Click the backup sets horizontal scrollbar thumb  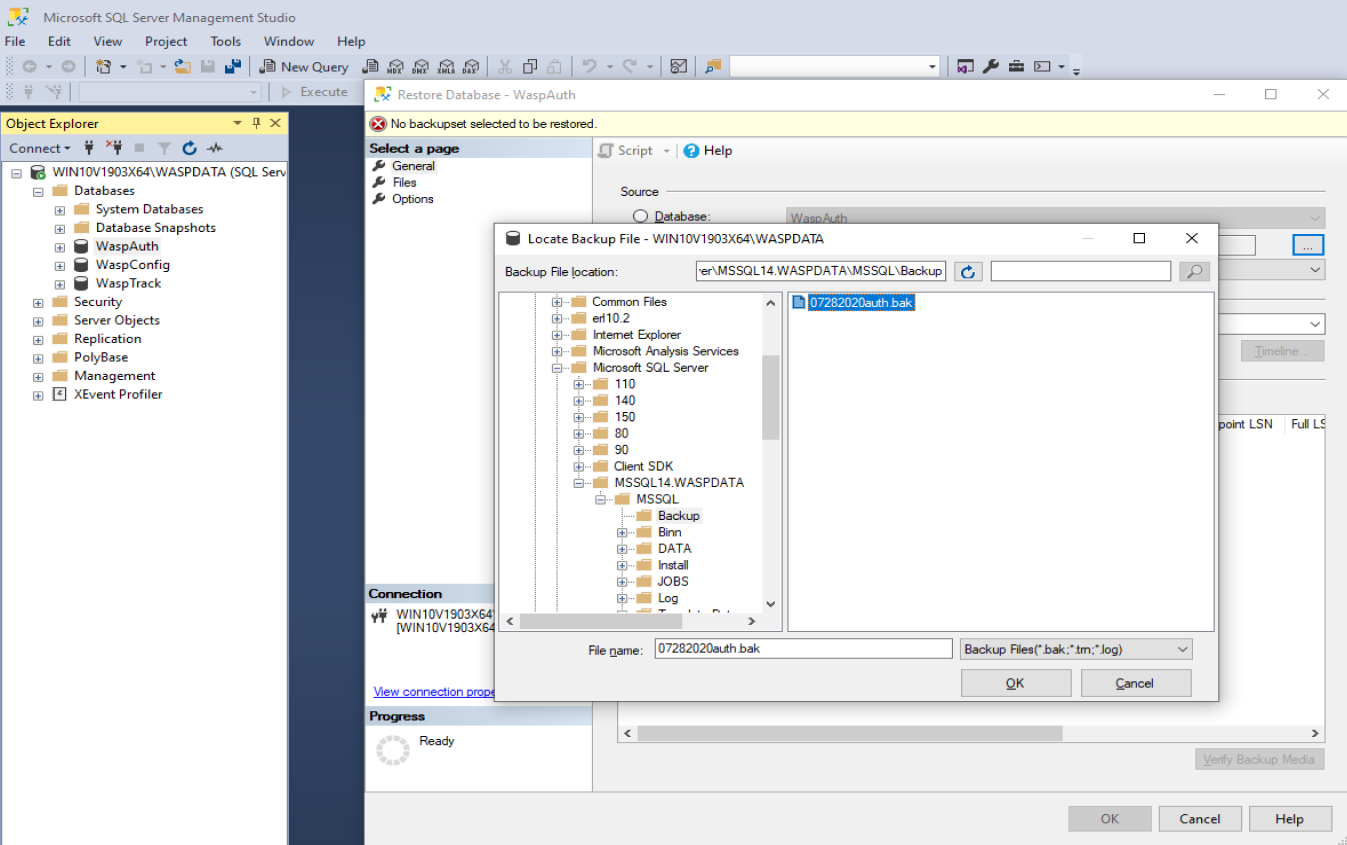[x=849, y=733]
